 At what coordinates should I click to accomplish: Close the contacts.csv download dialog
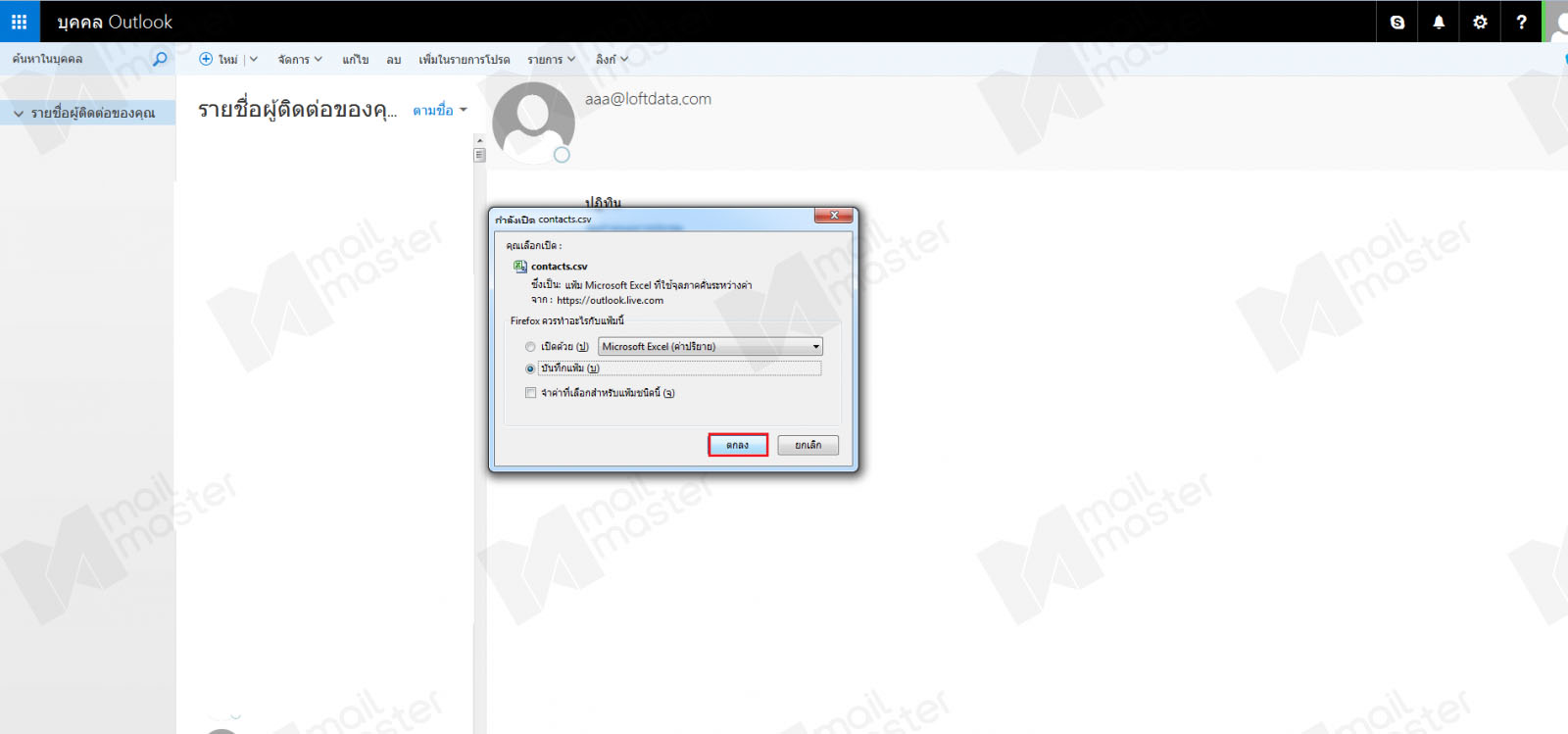[x=834, y=216]
